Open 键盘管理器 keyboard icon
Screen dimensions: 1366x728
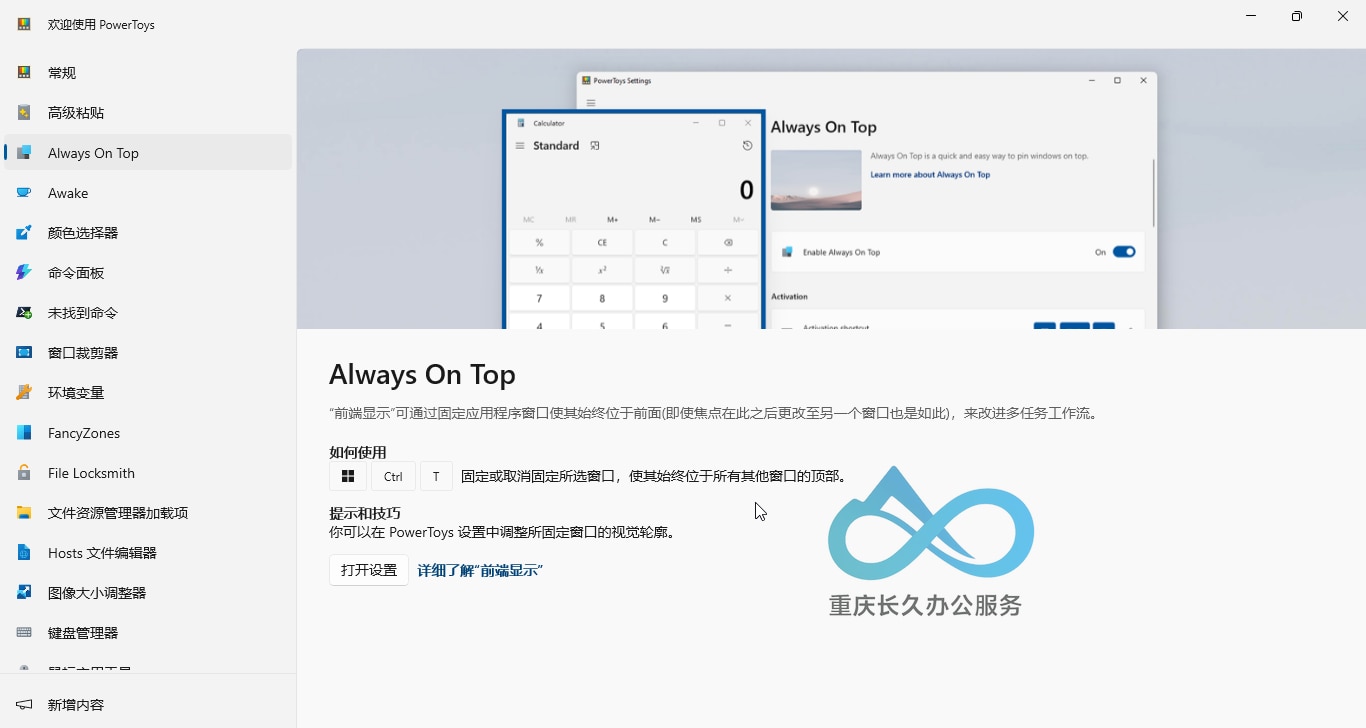tap(24, 632)
